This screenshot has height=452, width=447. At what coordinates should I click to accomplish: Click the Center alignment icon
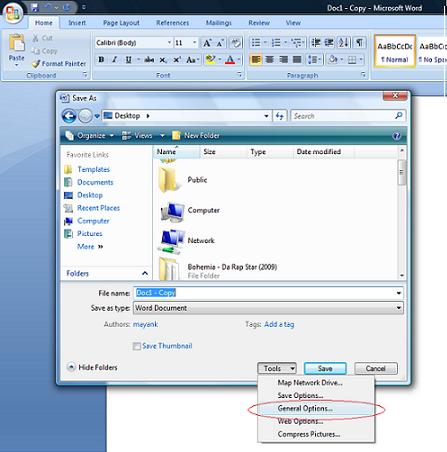coord(269,60)
